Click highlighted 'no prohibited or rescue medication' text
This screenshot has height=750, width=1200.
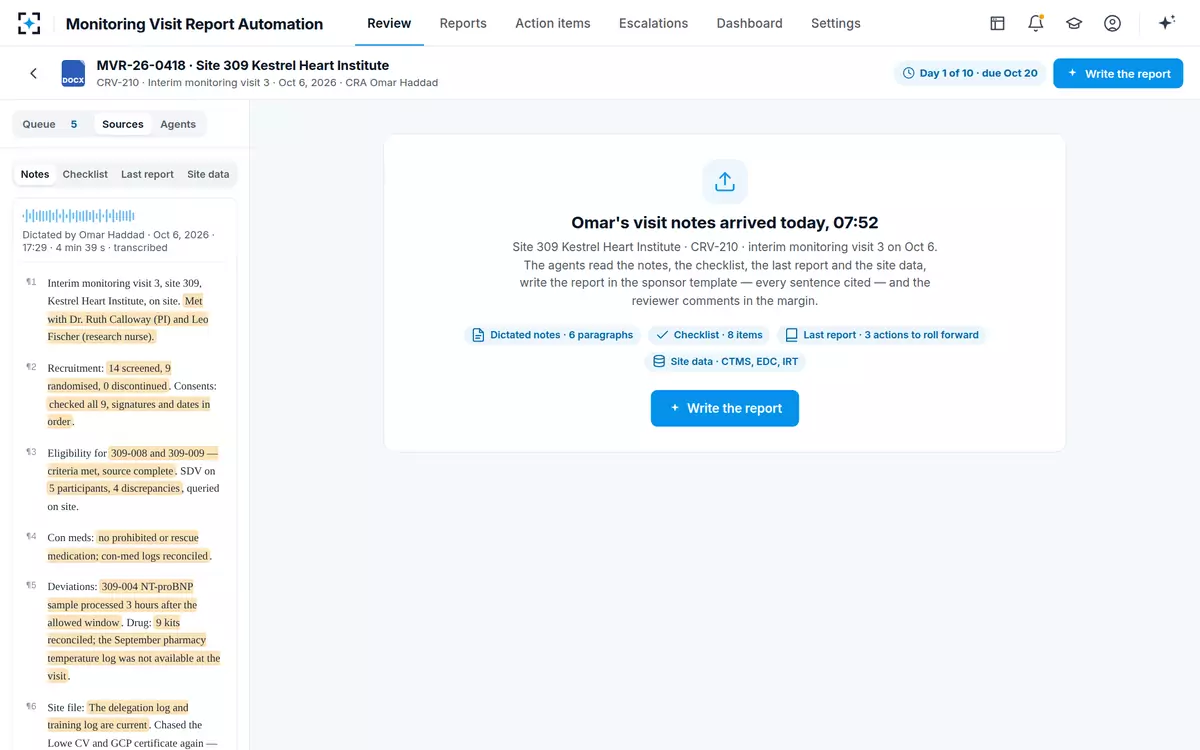[129, 547]
